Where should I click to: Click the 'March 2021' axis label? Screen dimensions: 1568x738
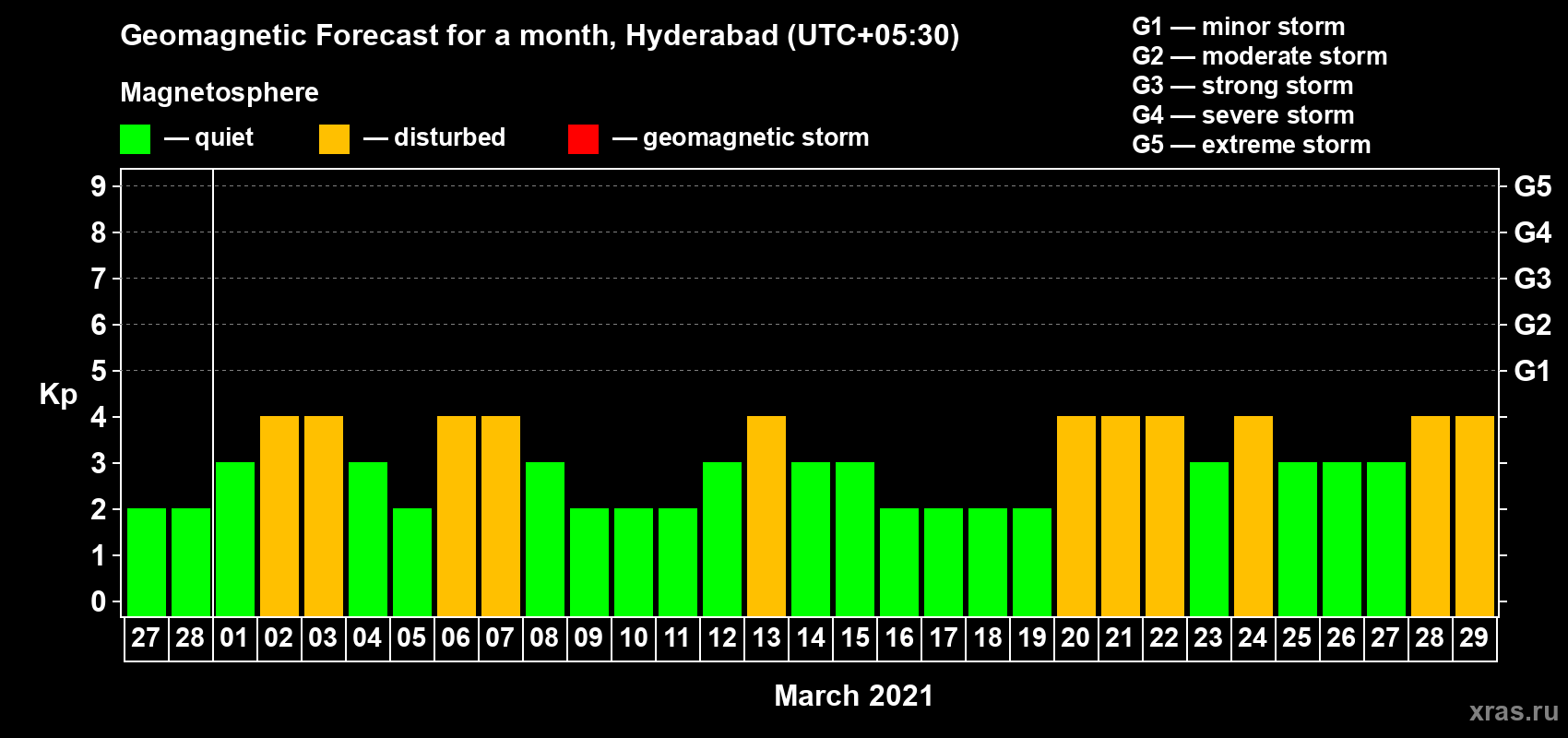[854, 696]
